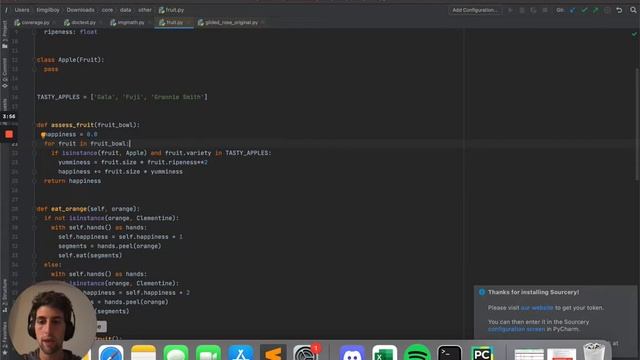Close the coverage.py tab

click(x=53, y=22)
